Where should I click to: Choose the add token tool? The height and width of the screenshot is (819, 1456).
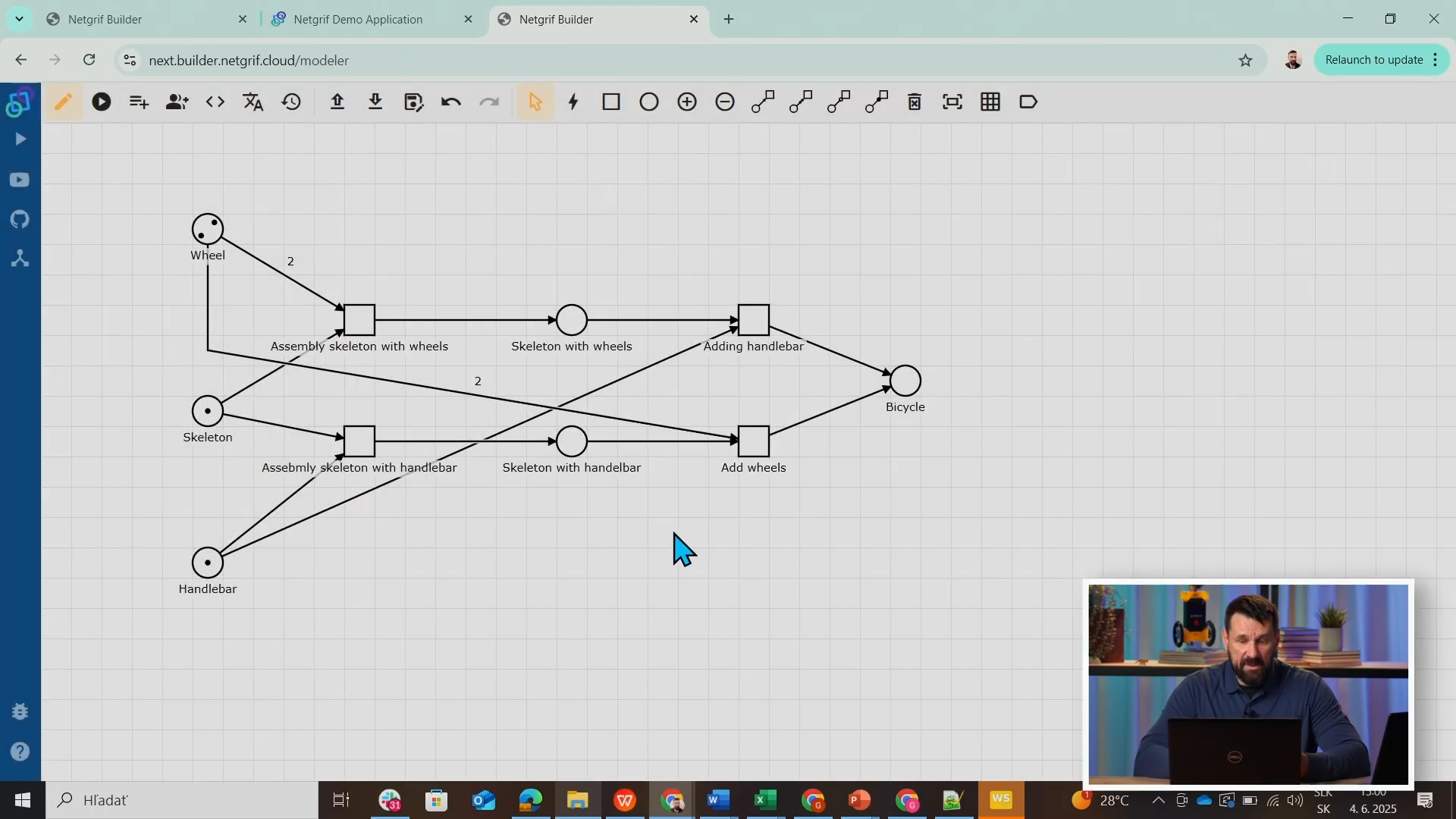(686, 102)
